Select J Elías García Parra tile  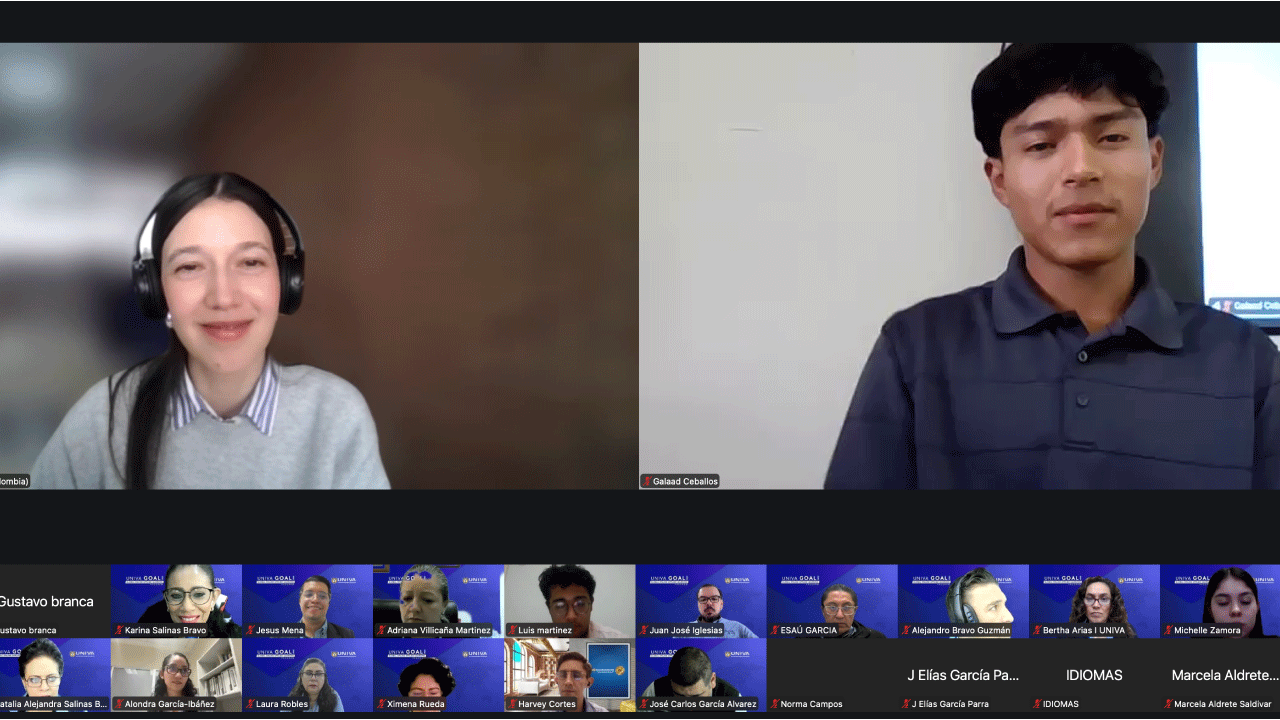[x=962, y=675]
